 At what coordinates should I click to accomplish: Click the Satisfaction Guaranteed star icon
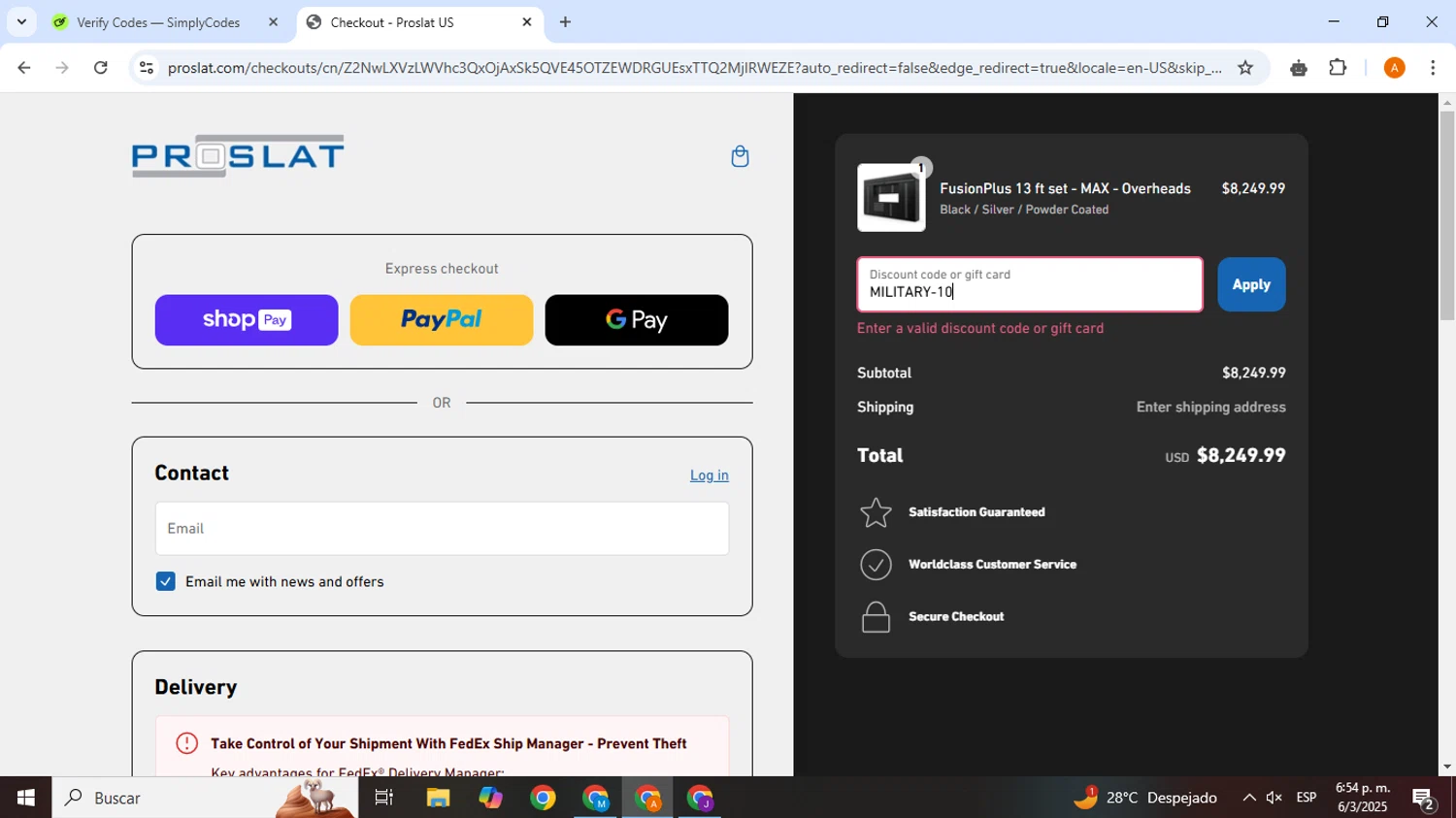click(876, 512)
